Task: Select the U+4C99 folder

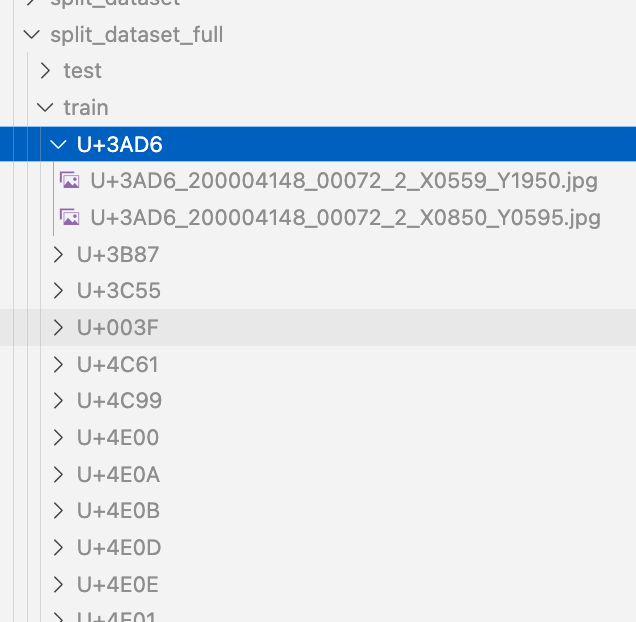Action: pyautogui.click(x=119, y=401)
